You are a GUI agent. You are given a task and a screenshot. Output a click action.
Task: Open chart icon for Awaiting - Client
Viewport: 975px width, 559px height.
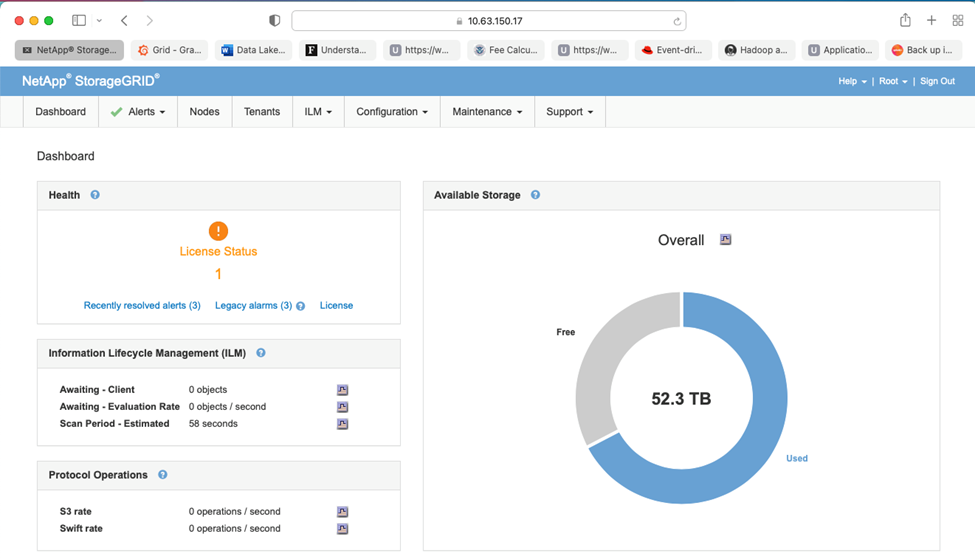[x=342, y=390]
